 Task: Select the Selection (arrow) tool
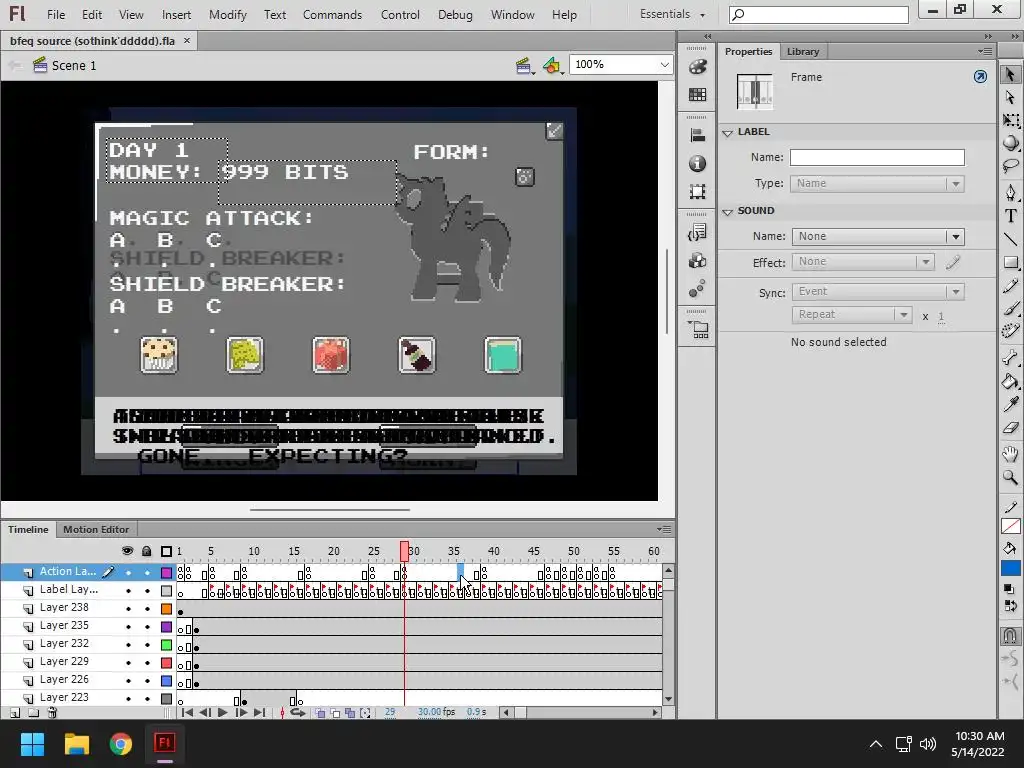(x=1010, y=74)
